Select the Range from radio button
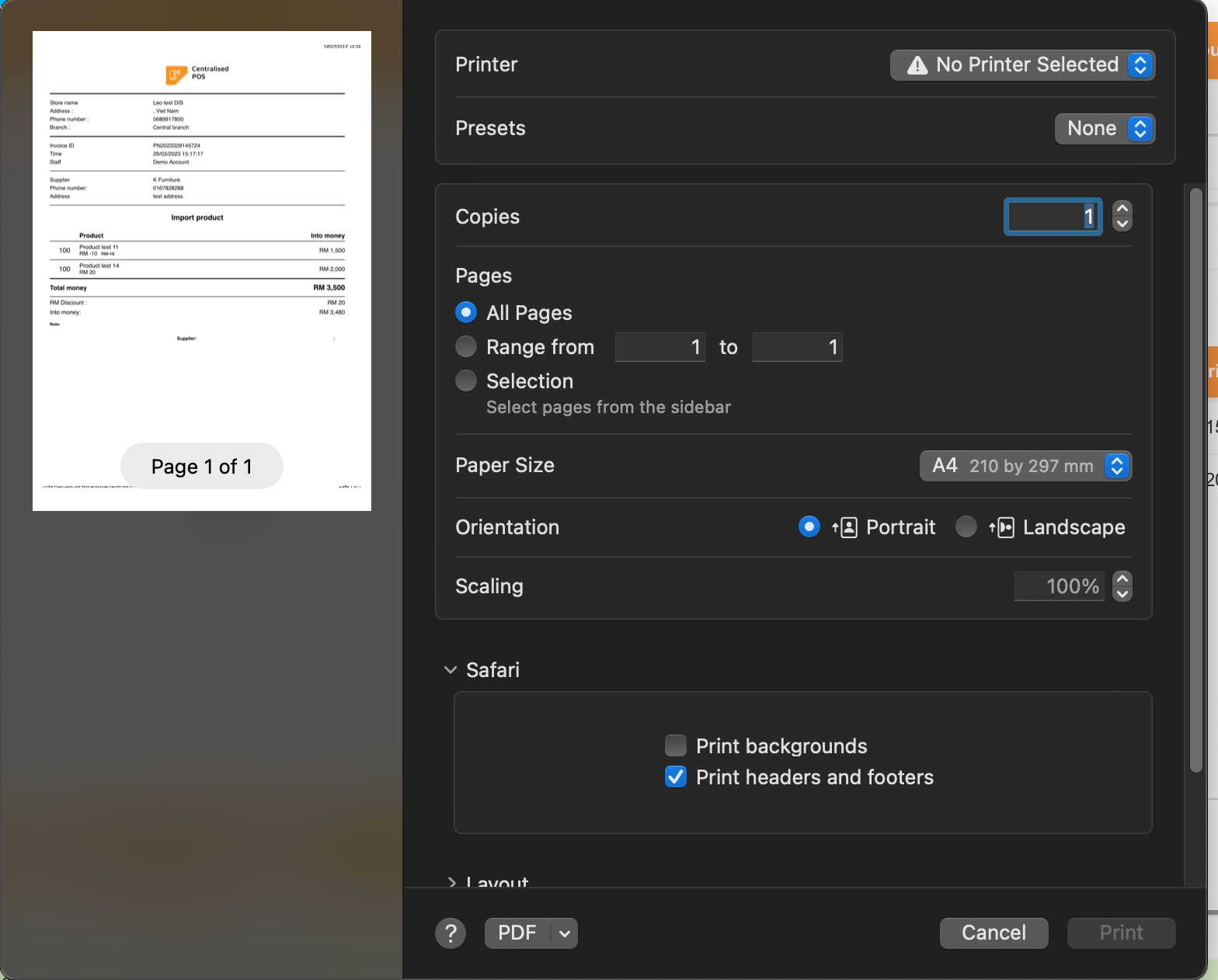The image size is (1218, 980). pyautogui.click(x=466, y=347)
